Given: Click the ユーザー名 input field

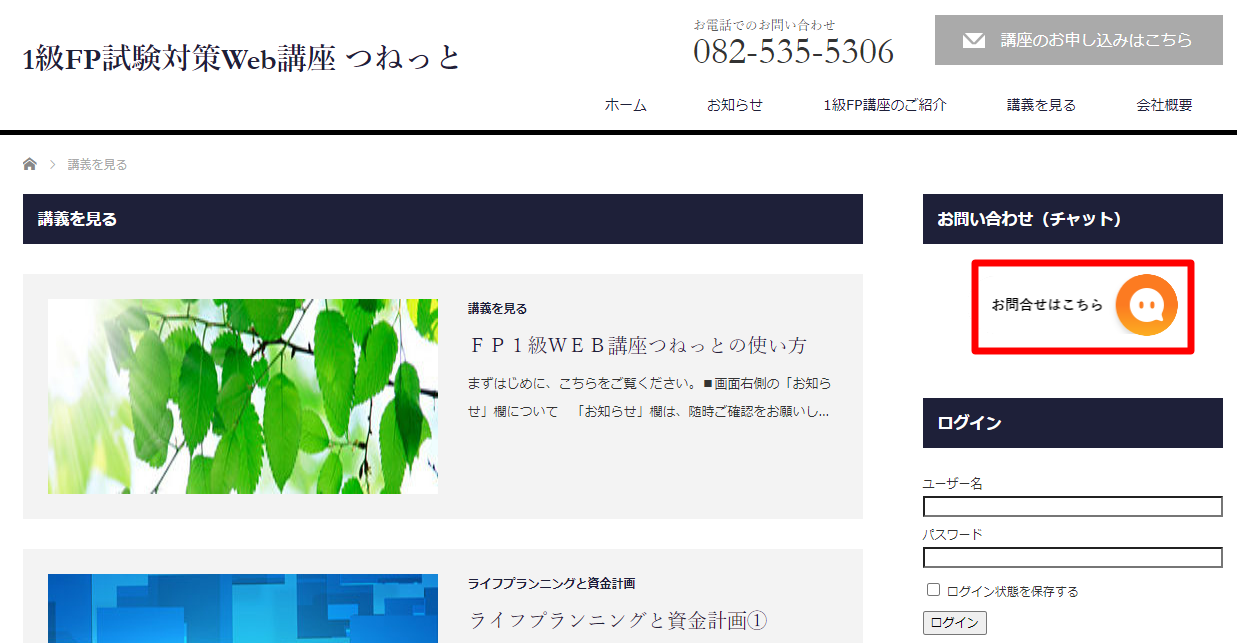Looking at the screenshot, I should click(x=1072, y=507).
